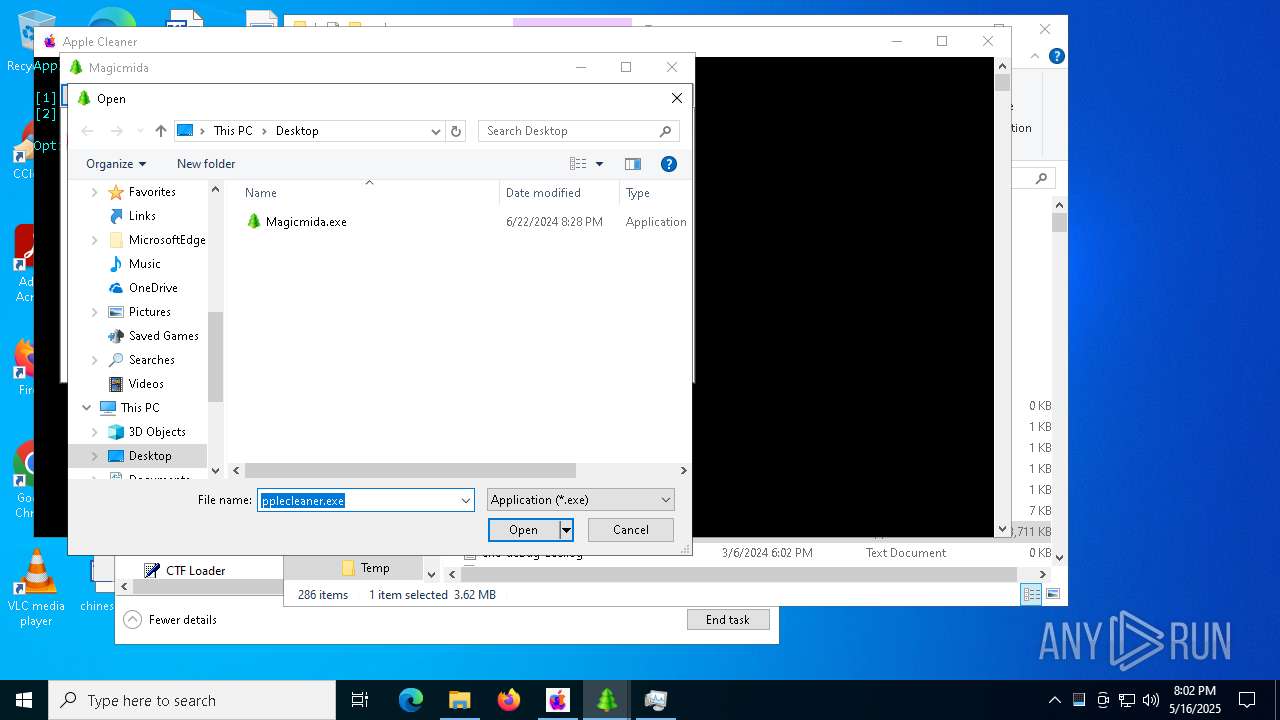This screenshot has height=720, width=1280.
Task: Select Saved Games folder
Action: (x=163, y=336)
